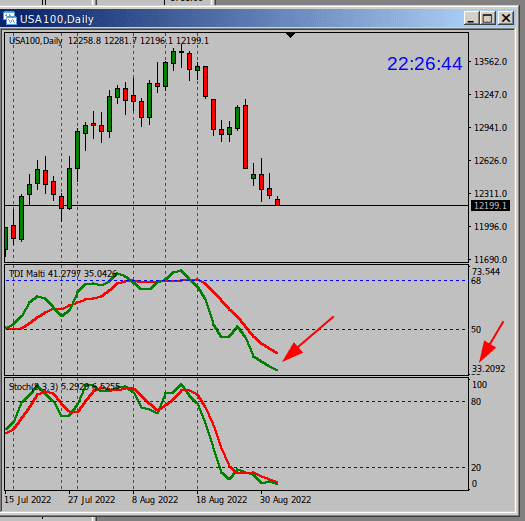Click the USA100,Daily OHLC header text
Image resolution: width=525 pixels, height=521 pixels.
pyautogui.click(x=109, y=41)
